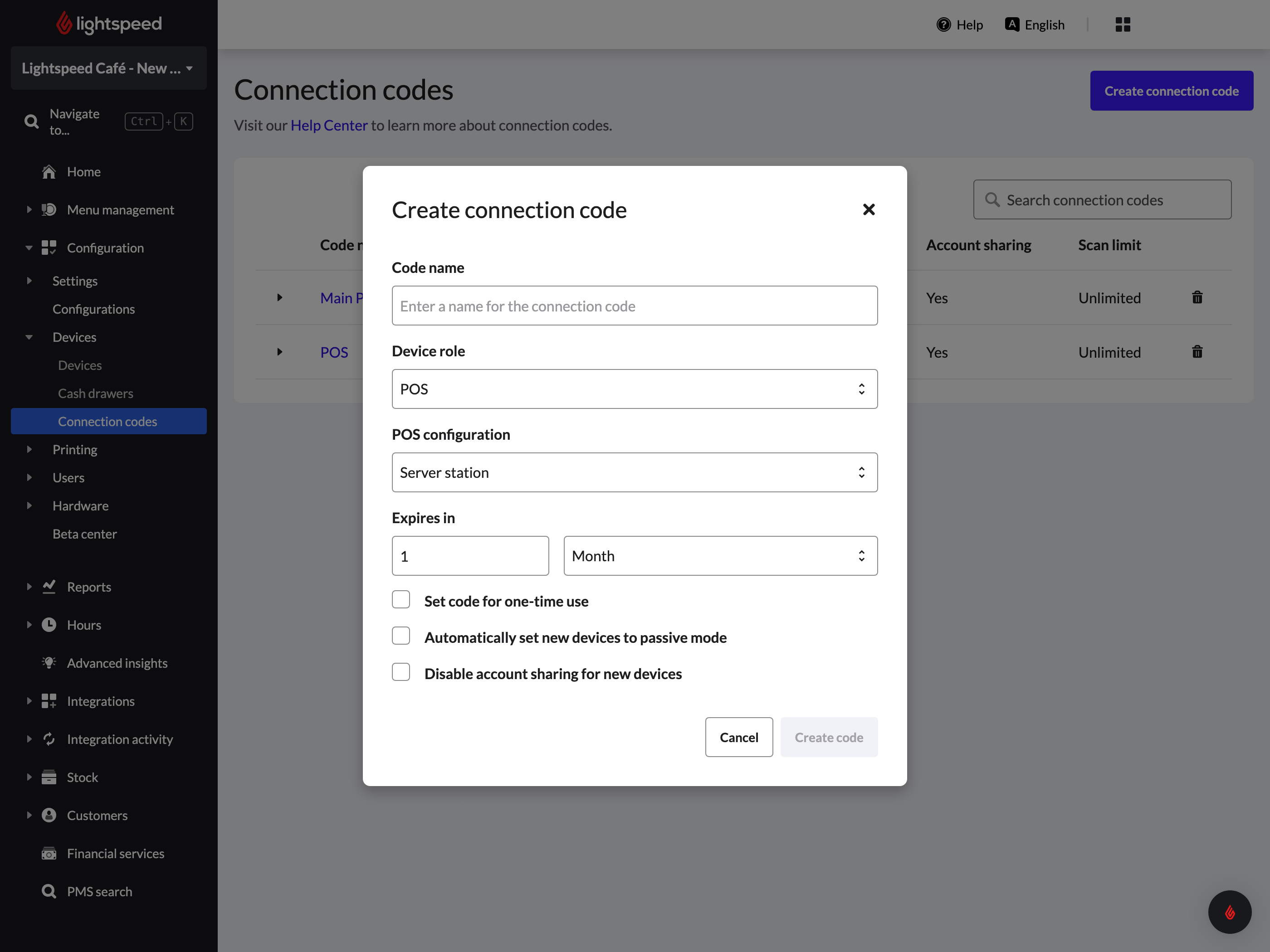
Task: Click the Code name input field
Action: click(x=635, y=306)
